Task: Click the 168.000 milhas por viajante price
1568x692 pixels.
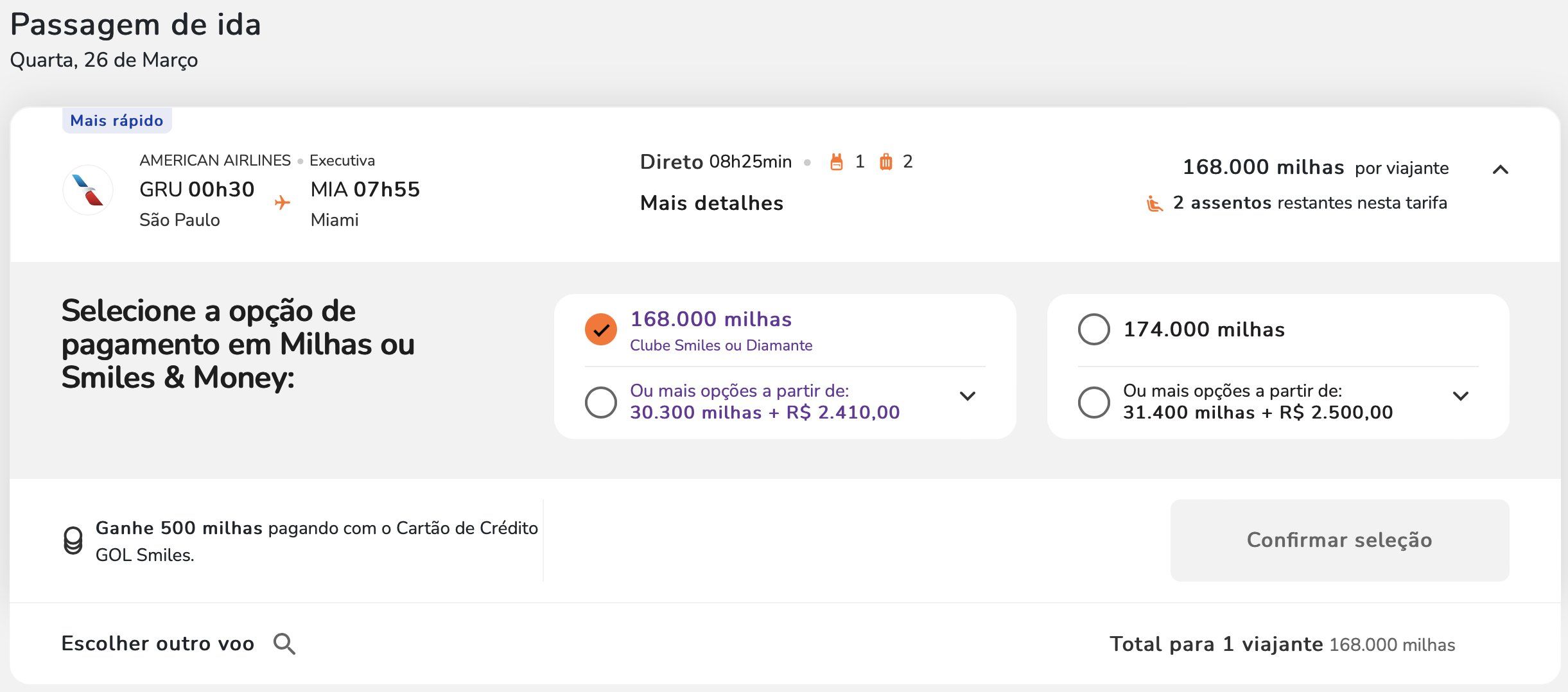Action: 1316,168
